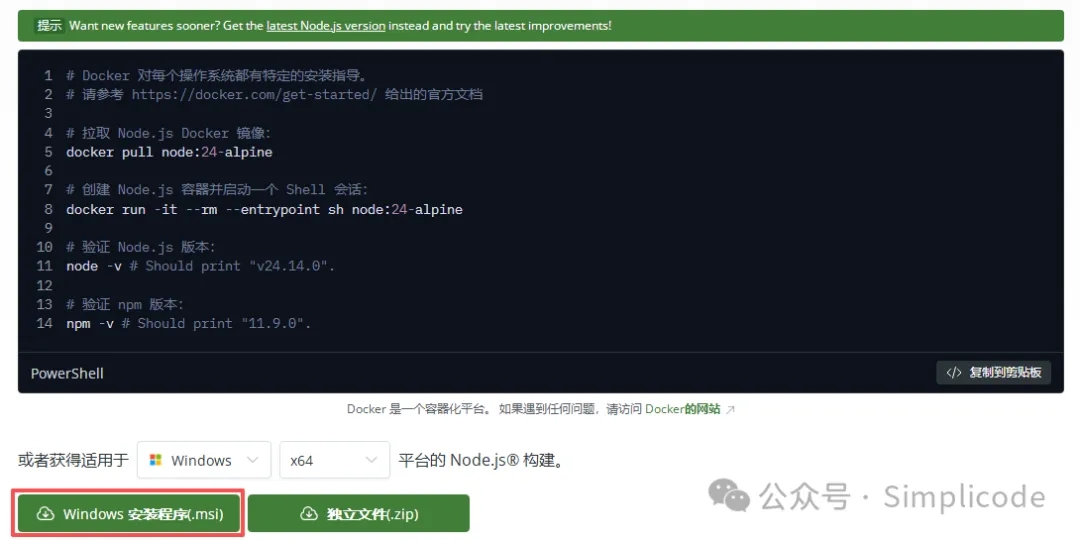The width and height of the screenshot is (1080, 540).
Task: Open the x64 architecture dropdown
Action: click(335, 460)
